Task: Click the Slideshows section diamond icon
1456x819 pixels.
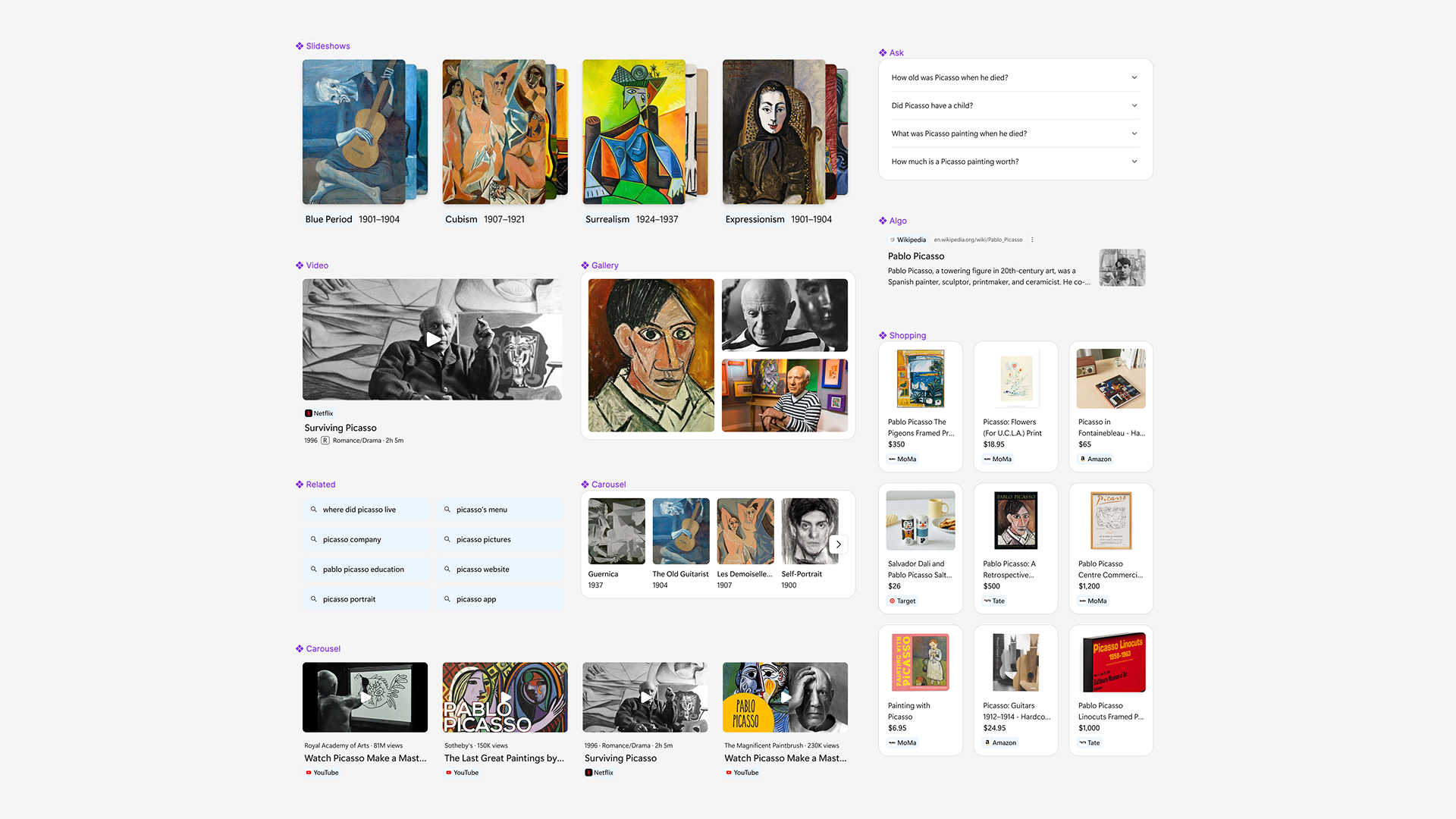Action: pyautogui.click(x=300, y=46)
